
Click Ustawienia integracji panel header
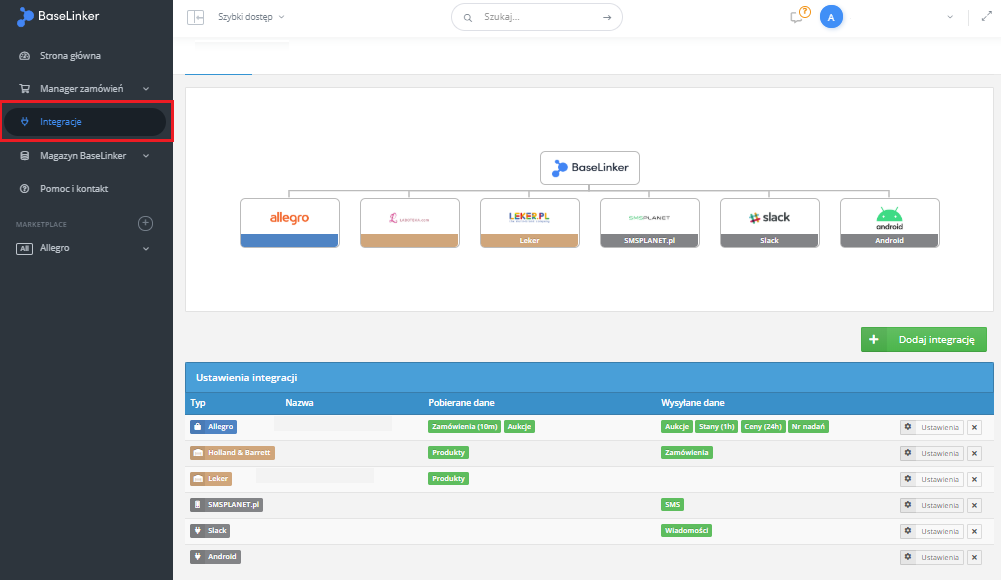tap(589, 378)
